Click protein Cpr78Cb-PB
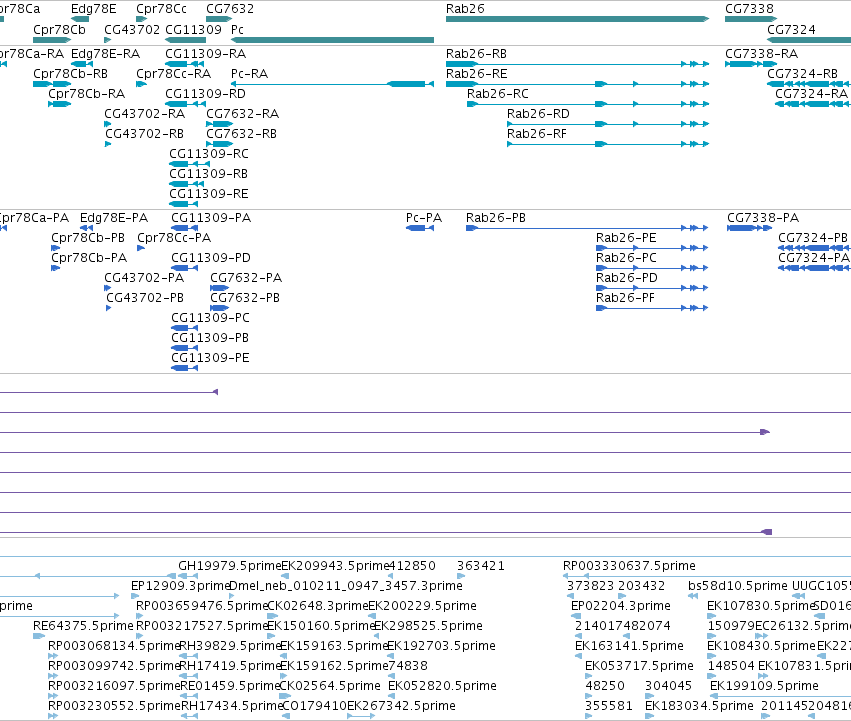 [x=88, y=238]
